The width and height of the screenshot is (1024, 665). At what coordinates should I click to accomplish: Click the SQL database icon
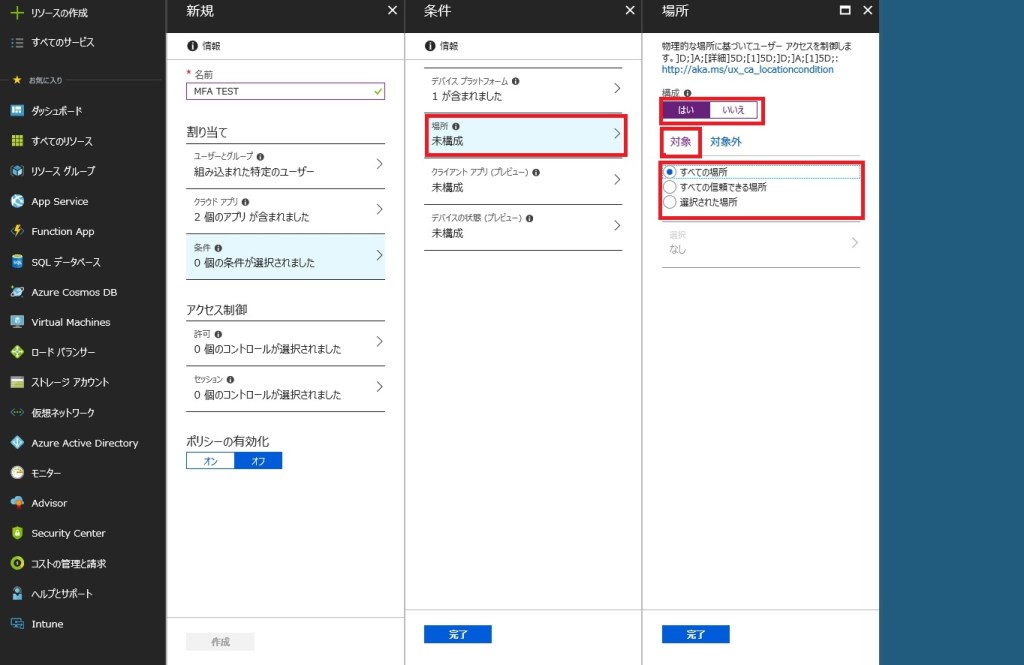click(18, 261)
